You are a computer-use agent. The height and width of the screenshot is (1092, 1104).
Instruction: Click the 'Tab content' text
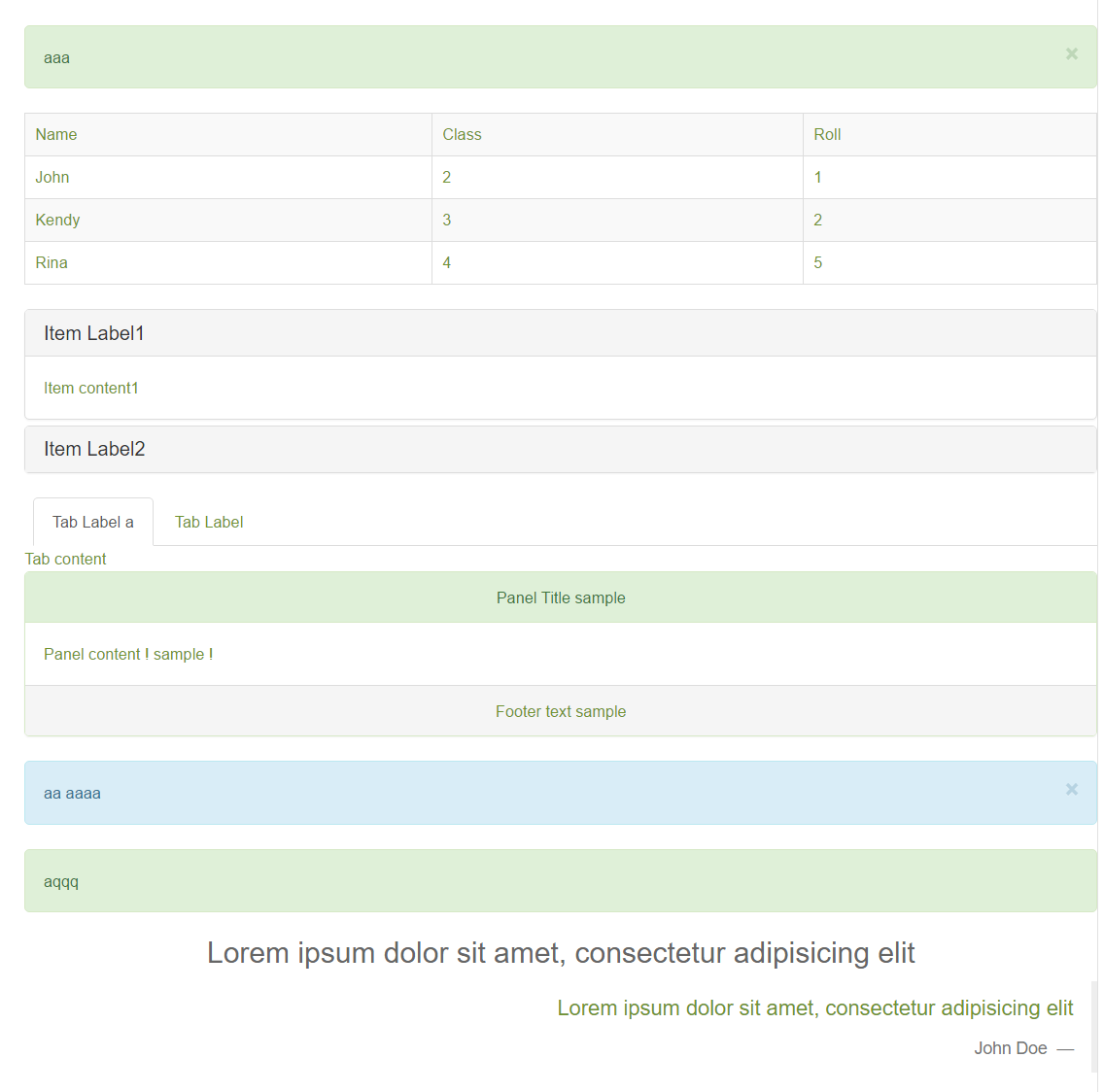click(65, 559)
